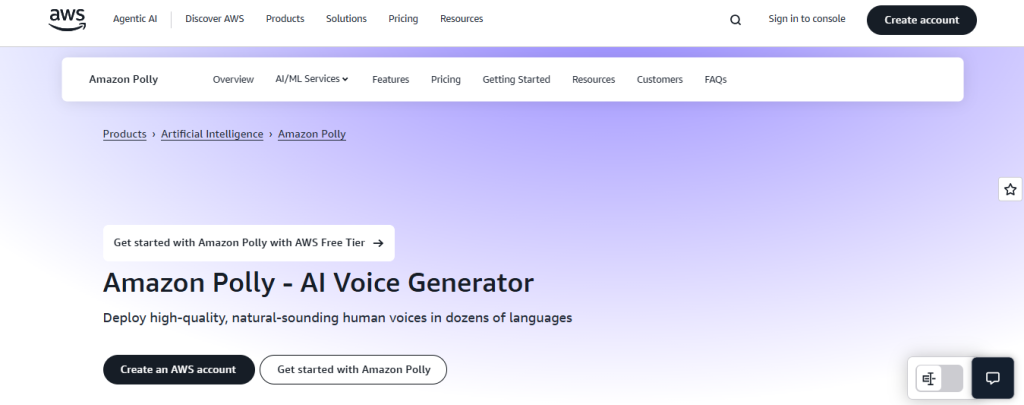This screenshot has width=1024, height=405.
Task: Click the Artificial Intelligence breadcrumb link
Action: click(212, 134)
